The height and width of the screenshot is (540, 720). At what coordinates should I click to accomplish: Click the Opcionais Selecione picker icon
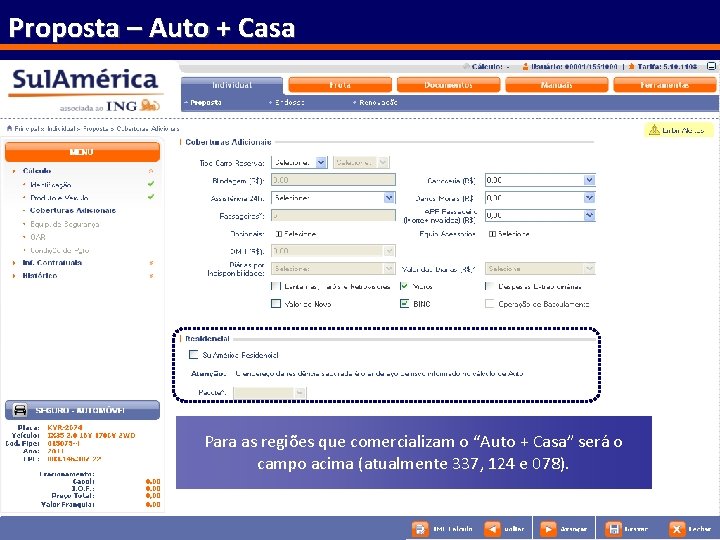(x=278, y=234)
